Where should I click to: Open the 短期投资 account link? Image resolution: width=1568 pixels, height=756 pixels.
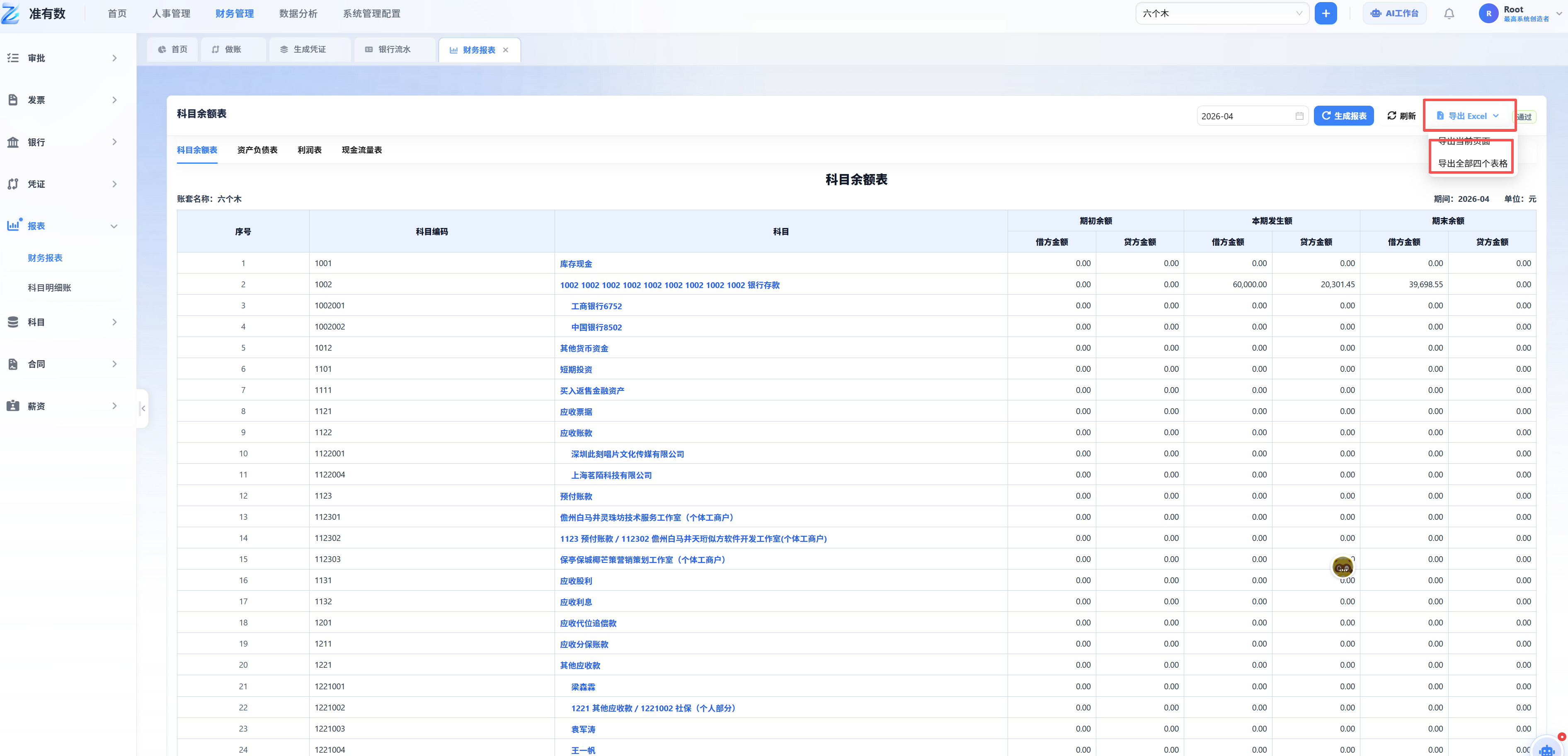[x=576, y=369]
